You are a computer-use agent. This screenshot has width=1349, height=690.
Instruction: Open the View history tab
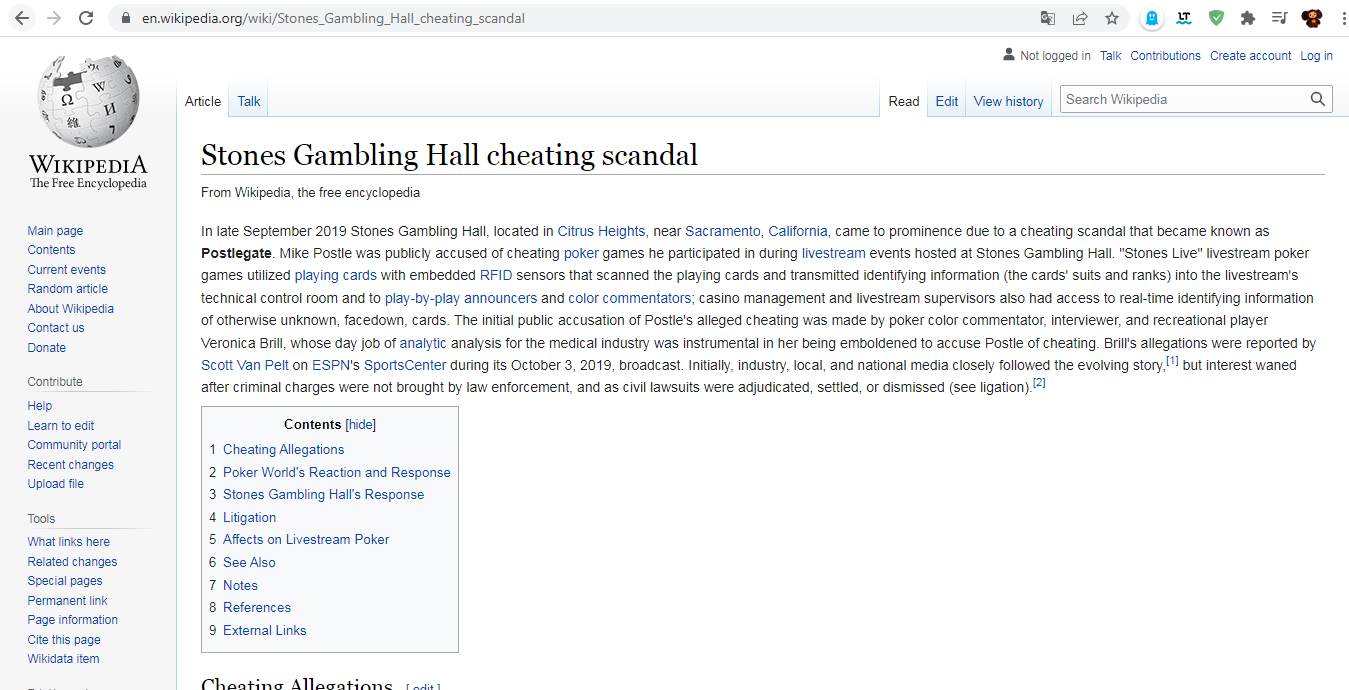click(1008, 101)
